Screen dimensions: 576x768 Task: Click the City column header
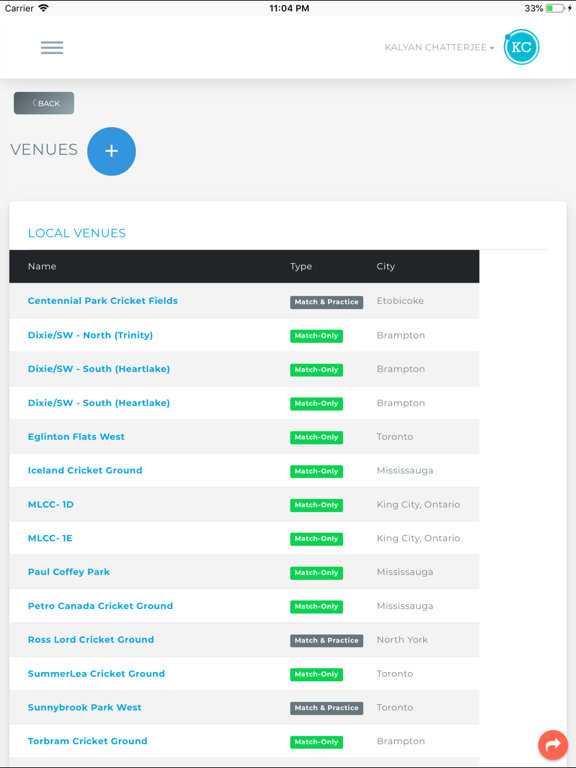coord(386,266)
